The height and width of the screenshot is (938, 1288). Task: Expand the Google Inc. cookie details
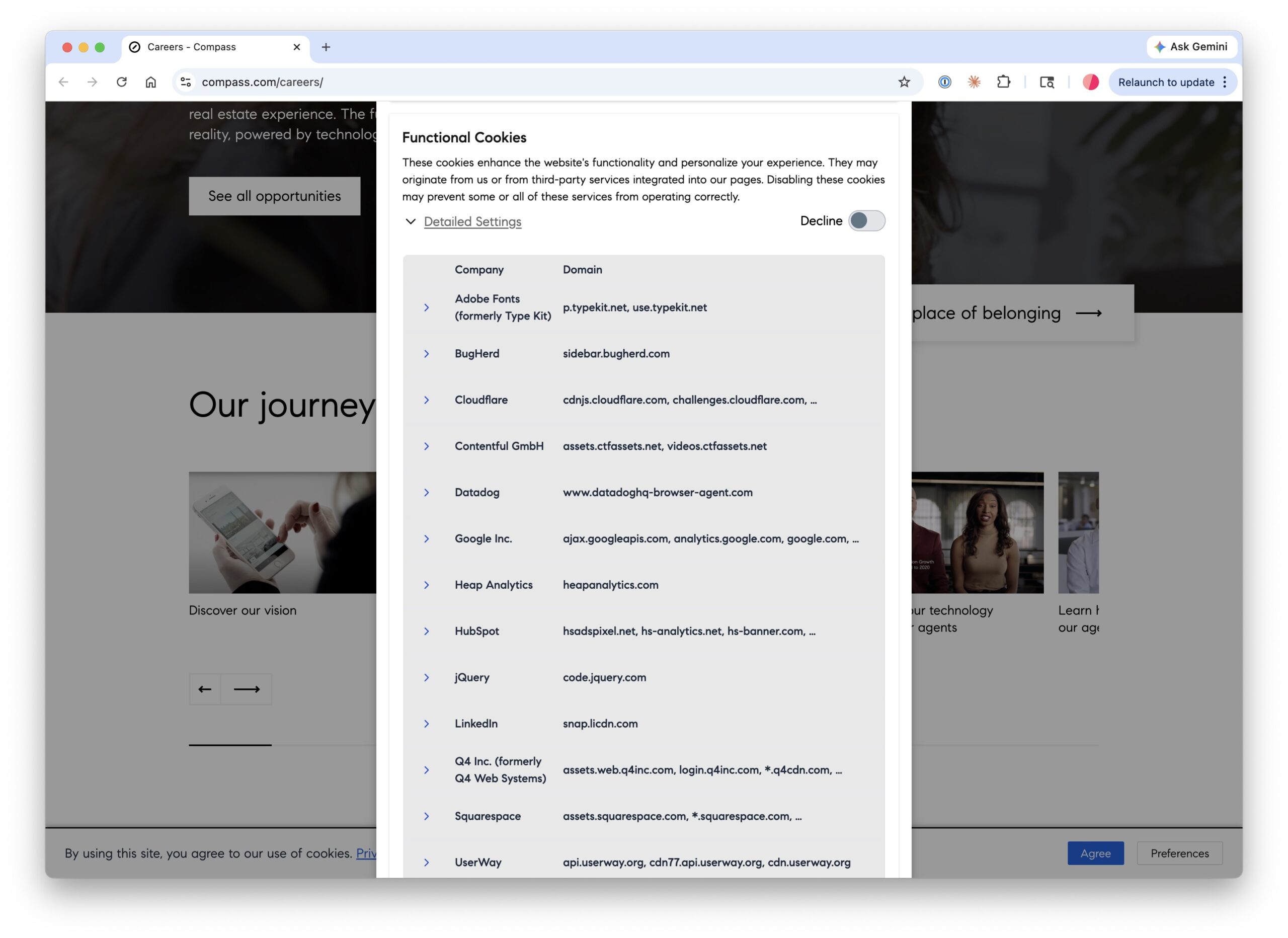[x=427, y=538]
